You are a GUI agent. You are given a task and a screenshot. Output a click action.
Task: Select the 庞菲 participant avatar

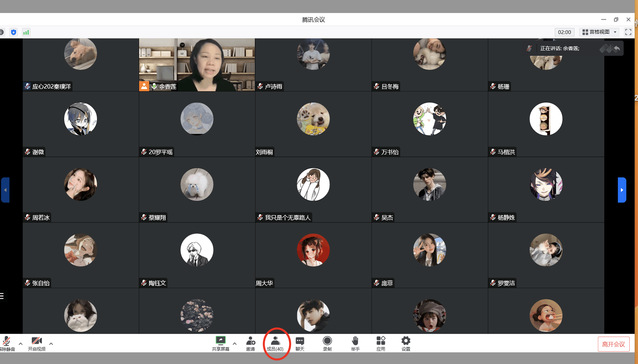tap(429, 250)
